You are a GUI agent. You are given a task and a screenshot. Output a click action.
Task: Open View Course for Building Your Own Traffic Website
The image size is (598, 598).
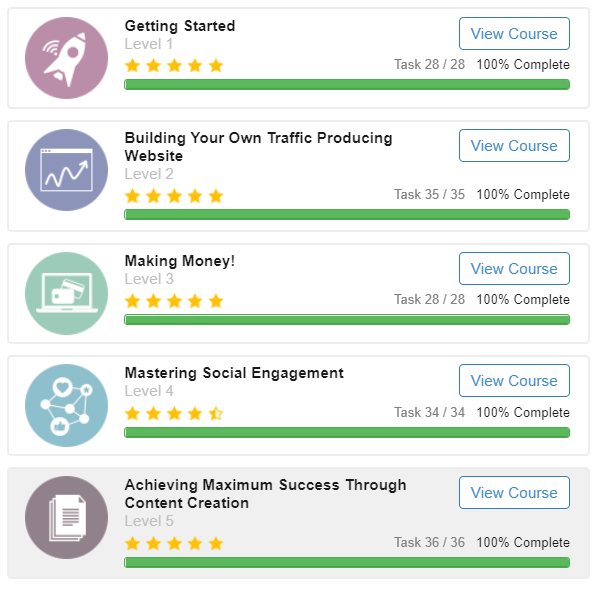(514, 146)
